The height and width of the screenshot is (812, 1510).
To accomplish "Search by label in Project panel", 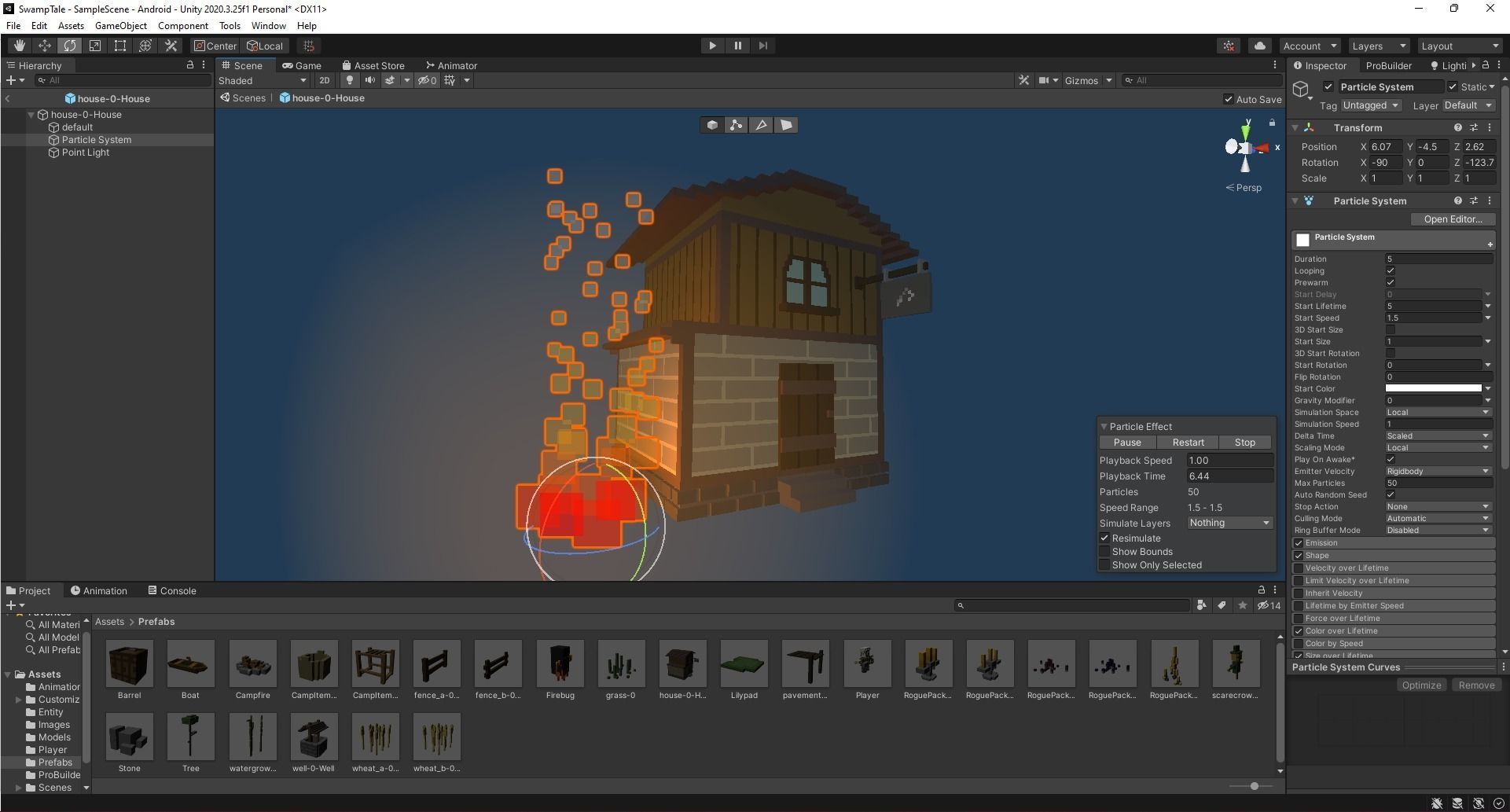I will tap(1222, 605).
